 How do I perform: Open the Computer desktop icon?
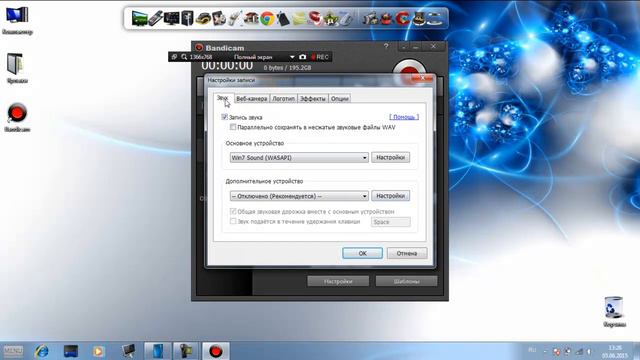click(17, 20)
